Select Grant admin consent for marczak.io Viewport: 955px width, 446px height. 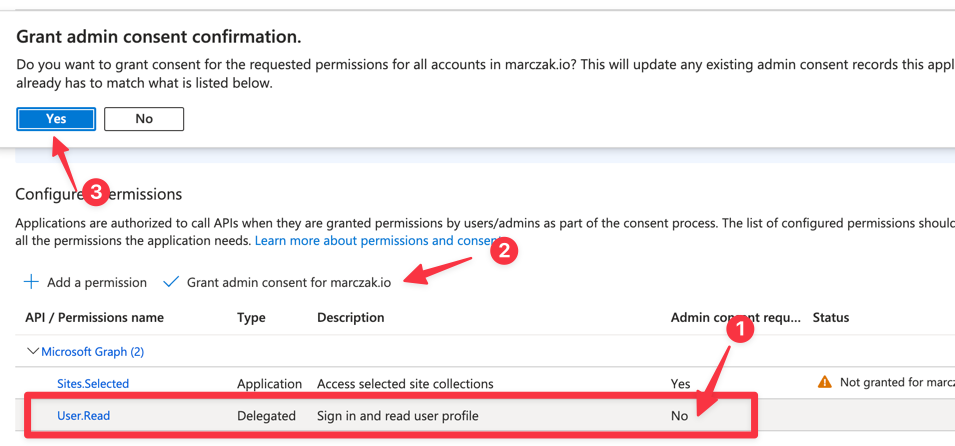pos(289,283)
